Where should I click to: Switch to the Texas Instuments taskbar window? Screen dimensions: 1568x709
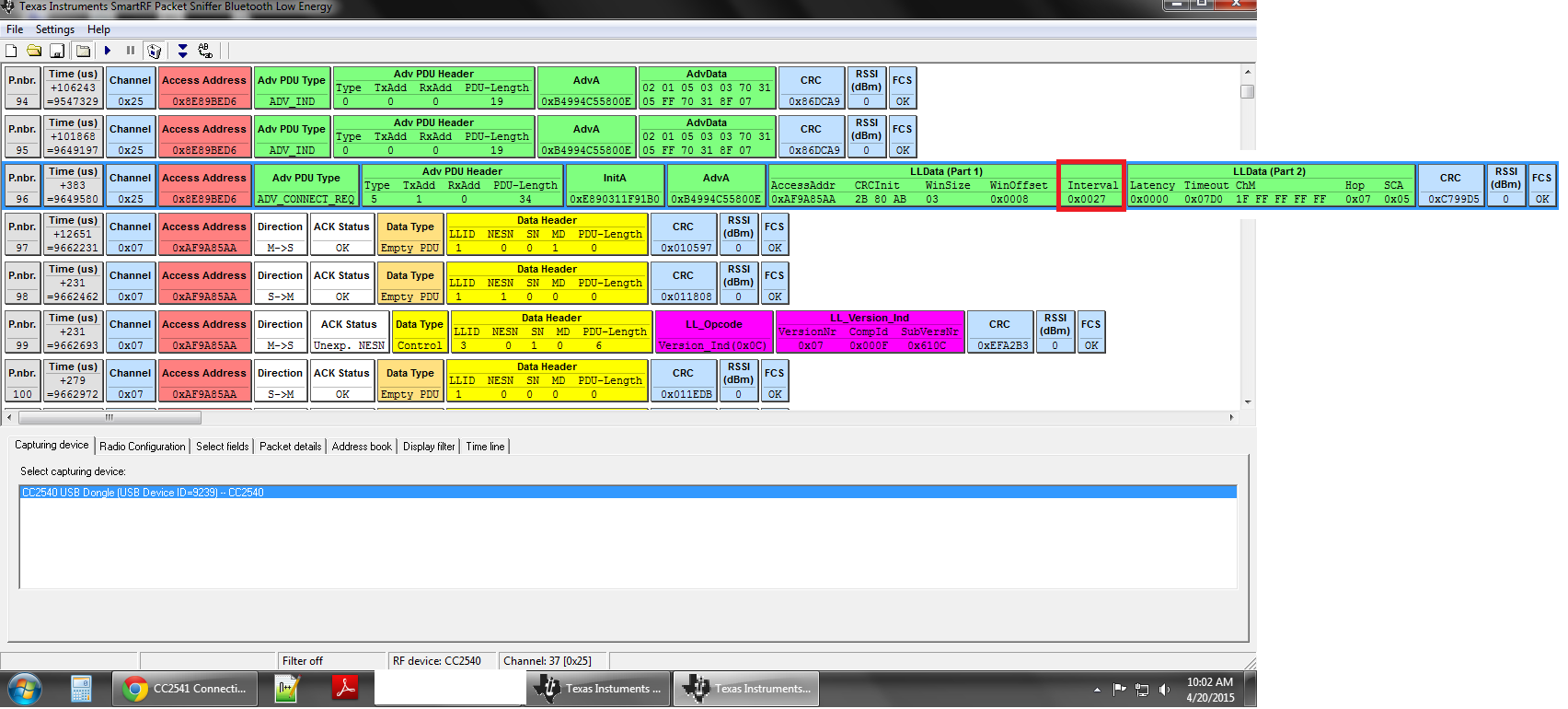point(599,689)
